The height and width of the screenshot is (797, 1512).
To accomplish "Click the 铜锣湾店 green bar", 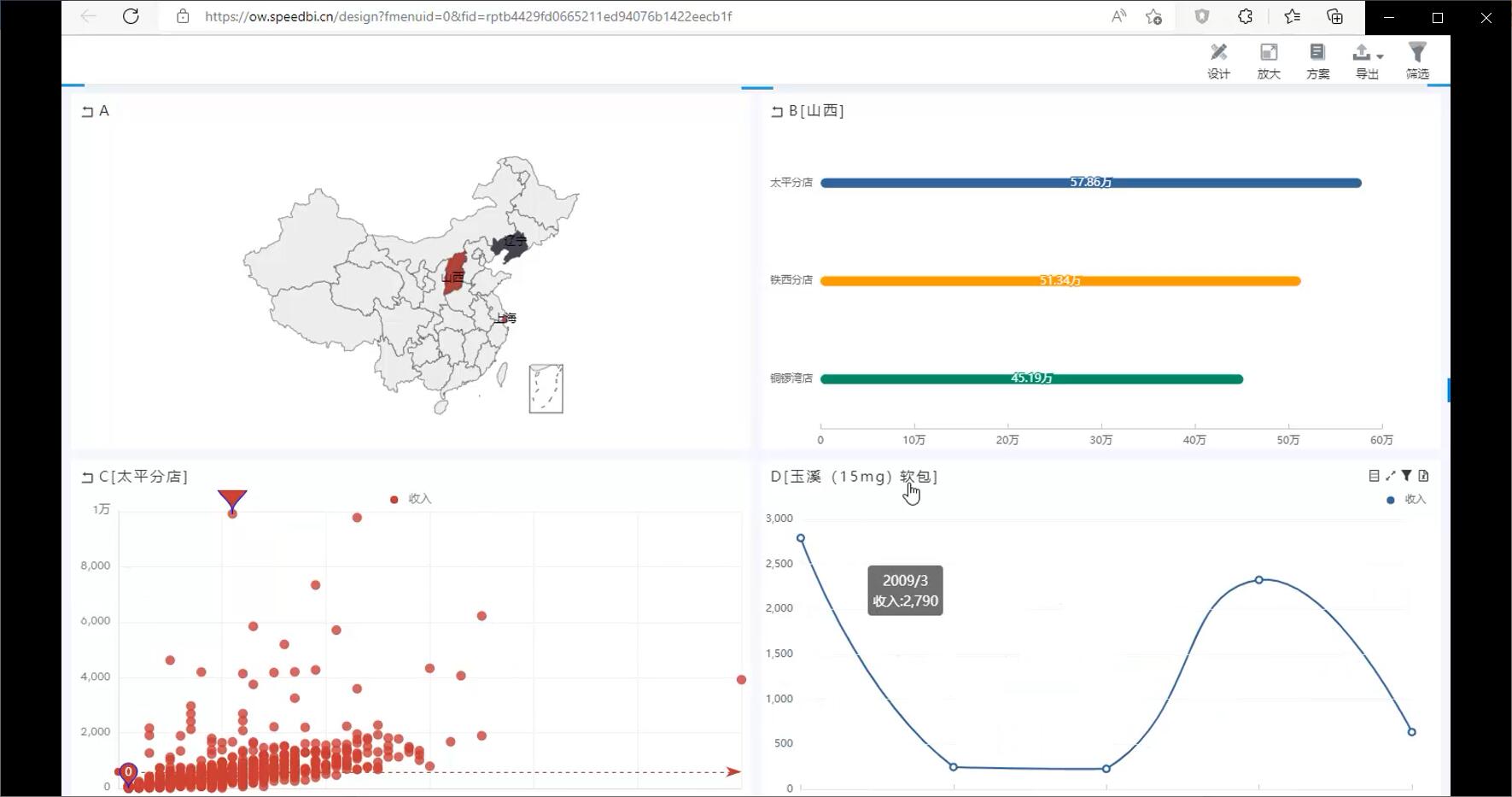I will click(x=1031, y=379).
